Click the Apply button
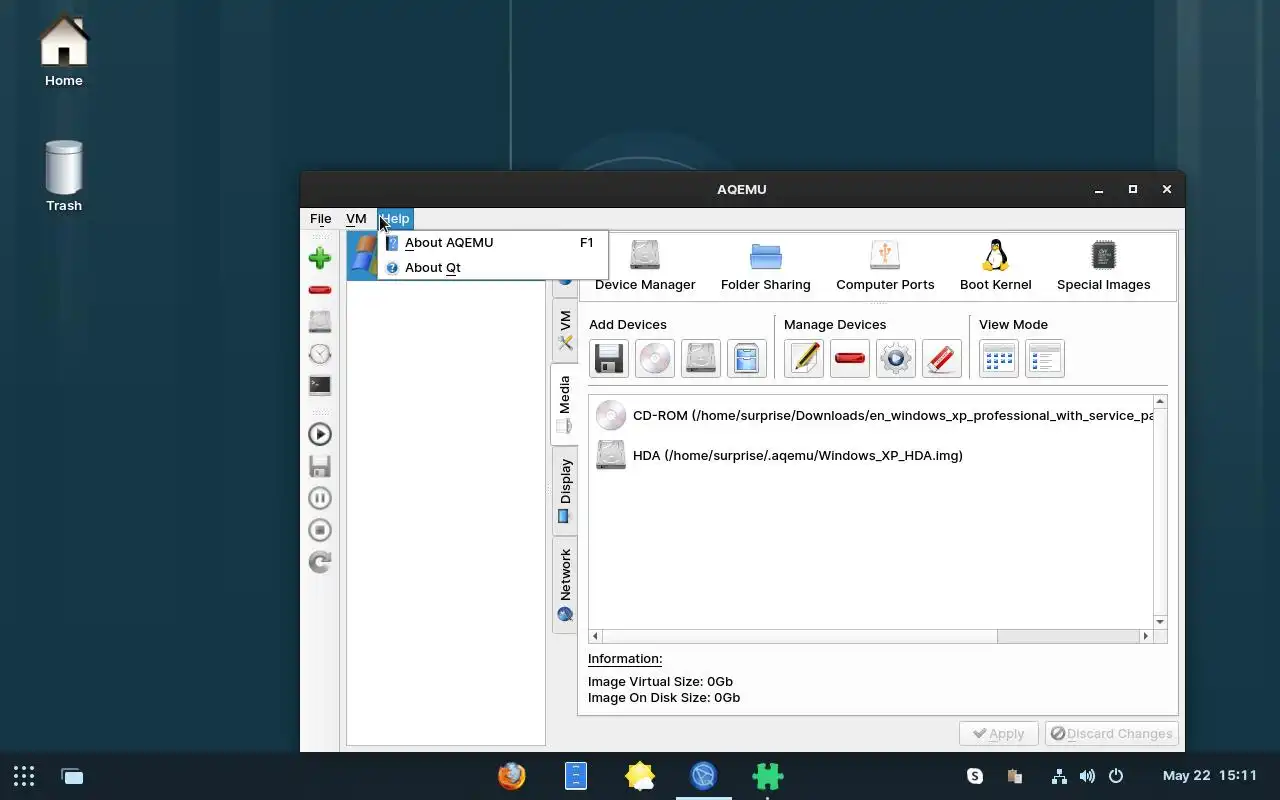The image size is (1280, 800). [998, 733]
